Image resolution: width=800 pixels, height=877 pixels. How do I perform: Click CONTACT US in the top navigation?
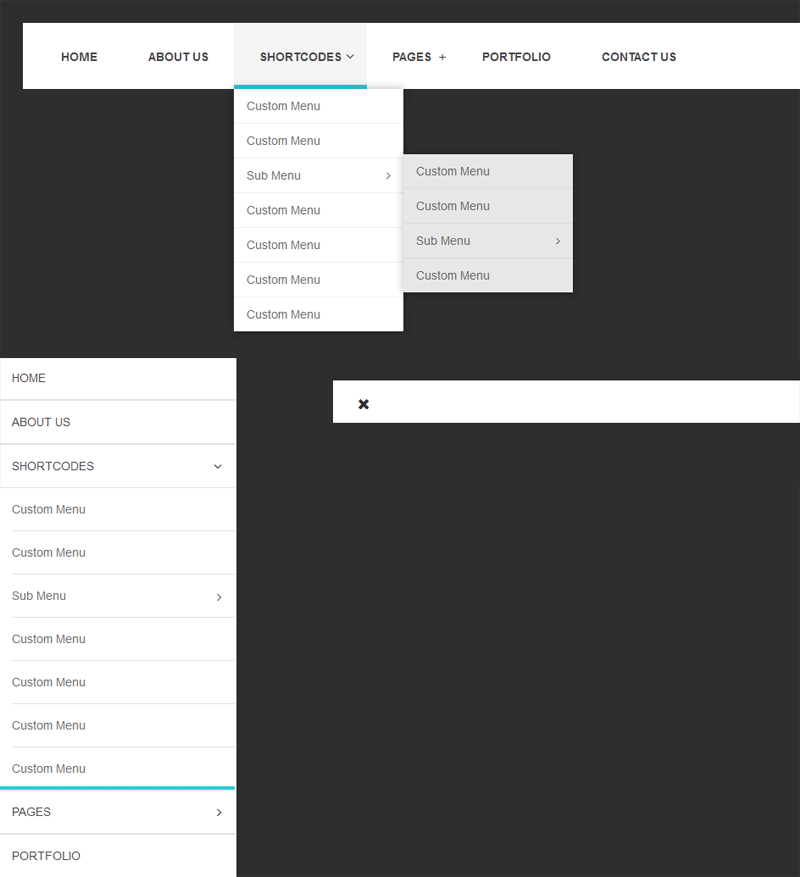click(x=638, y=57)
